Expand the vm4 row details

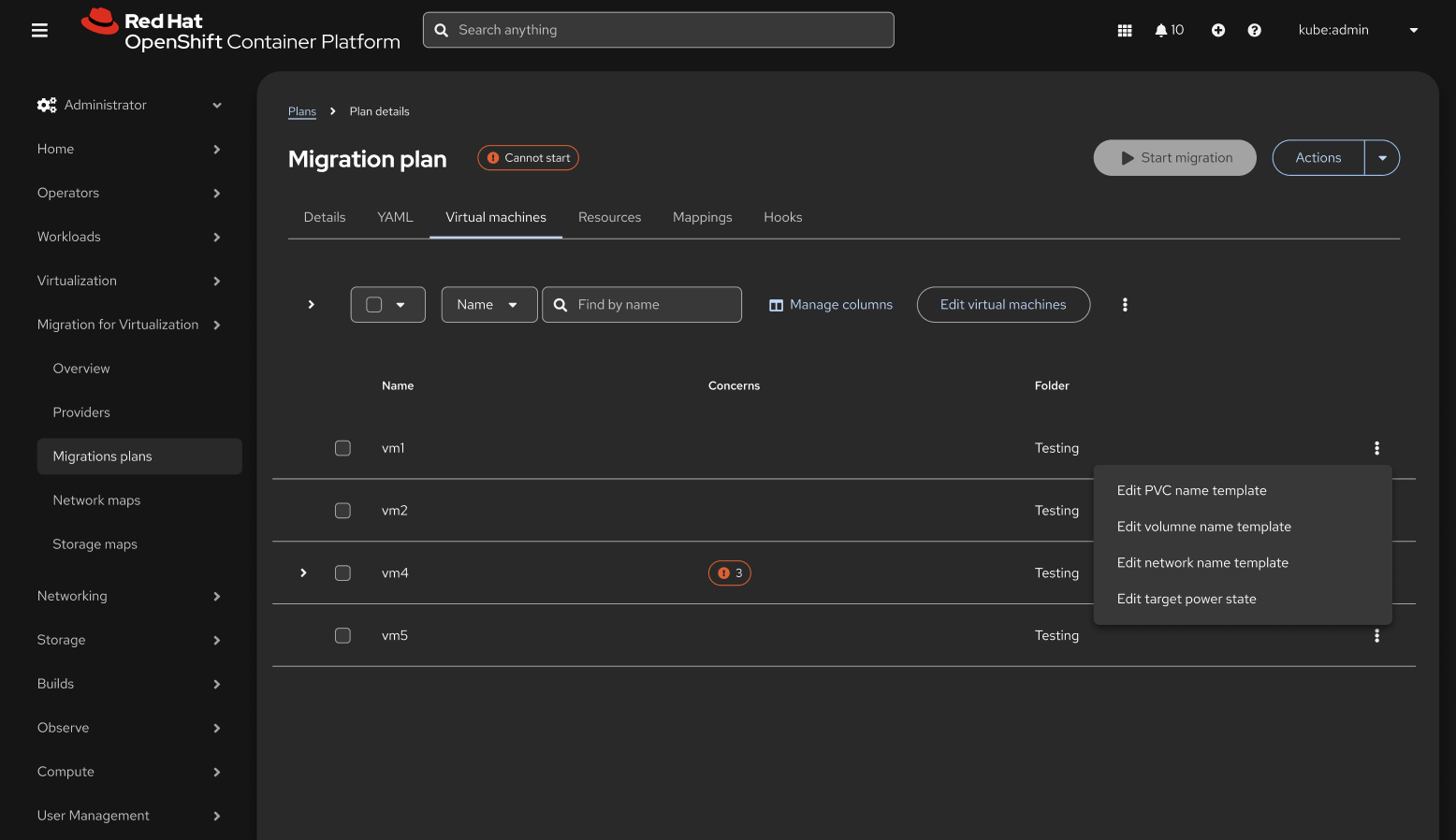(303, 573)
